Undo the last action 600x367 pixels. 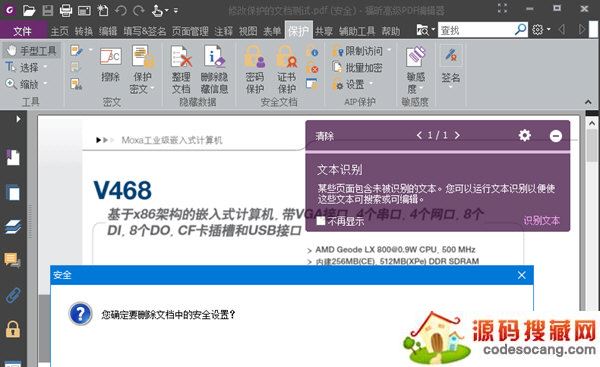[x=121, y=10]
